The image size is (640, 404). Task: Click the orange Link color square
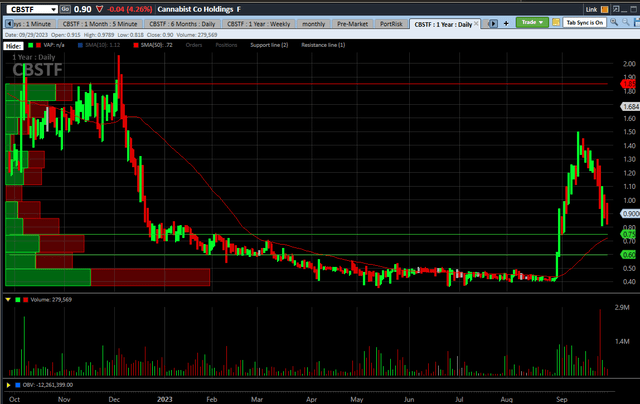click(604, 9)
